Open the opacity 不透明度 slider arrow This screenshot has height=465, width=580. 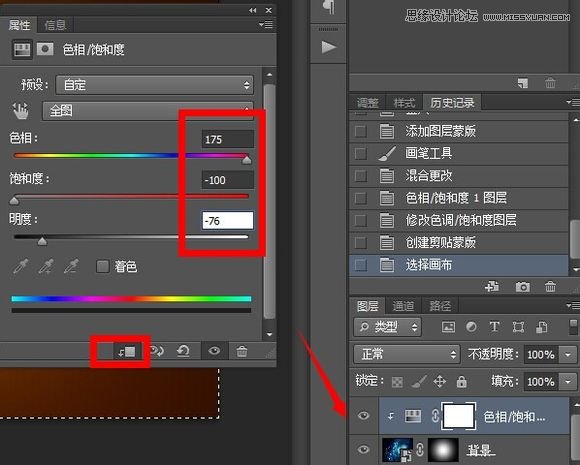click(568, 354)
